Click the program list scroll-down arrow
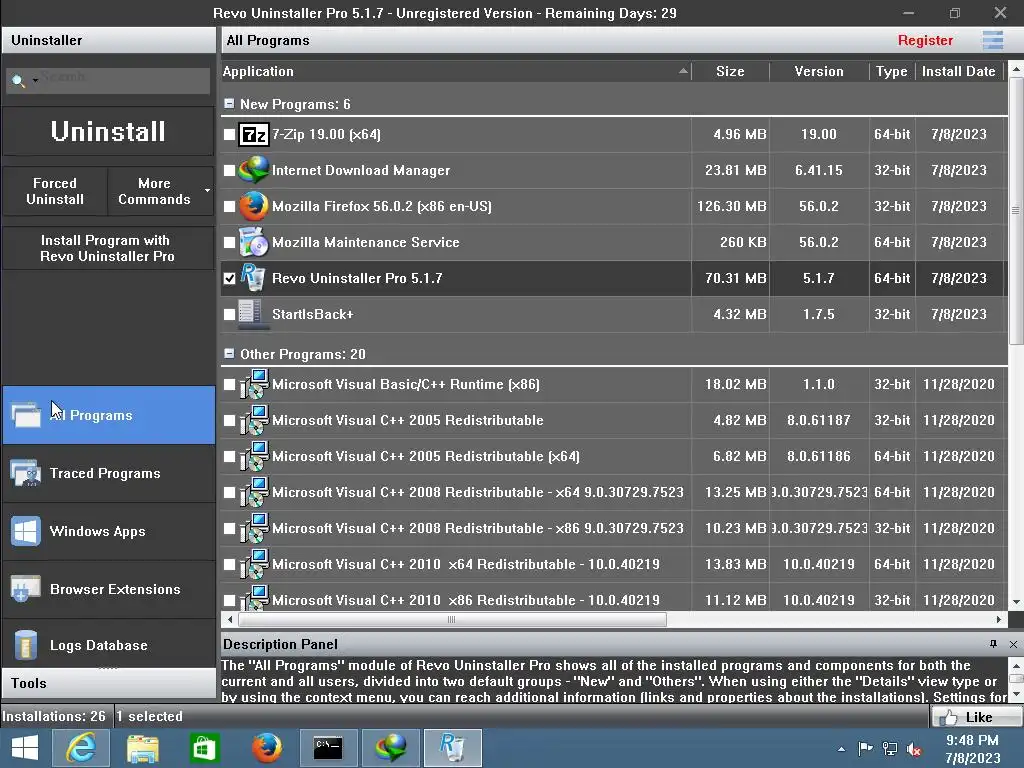 click(x=1016, y=601)
